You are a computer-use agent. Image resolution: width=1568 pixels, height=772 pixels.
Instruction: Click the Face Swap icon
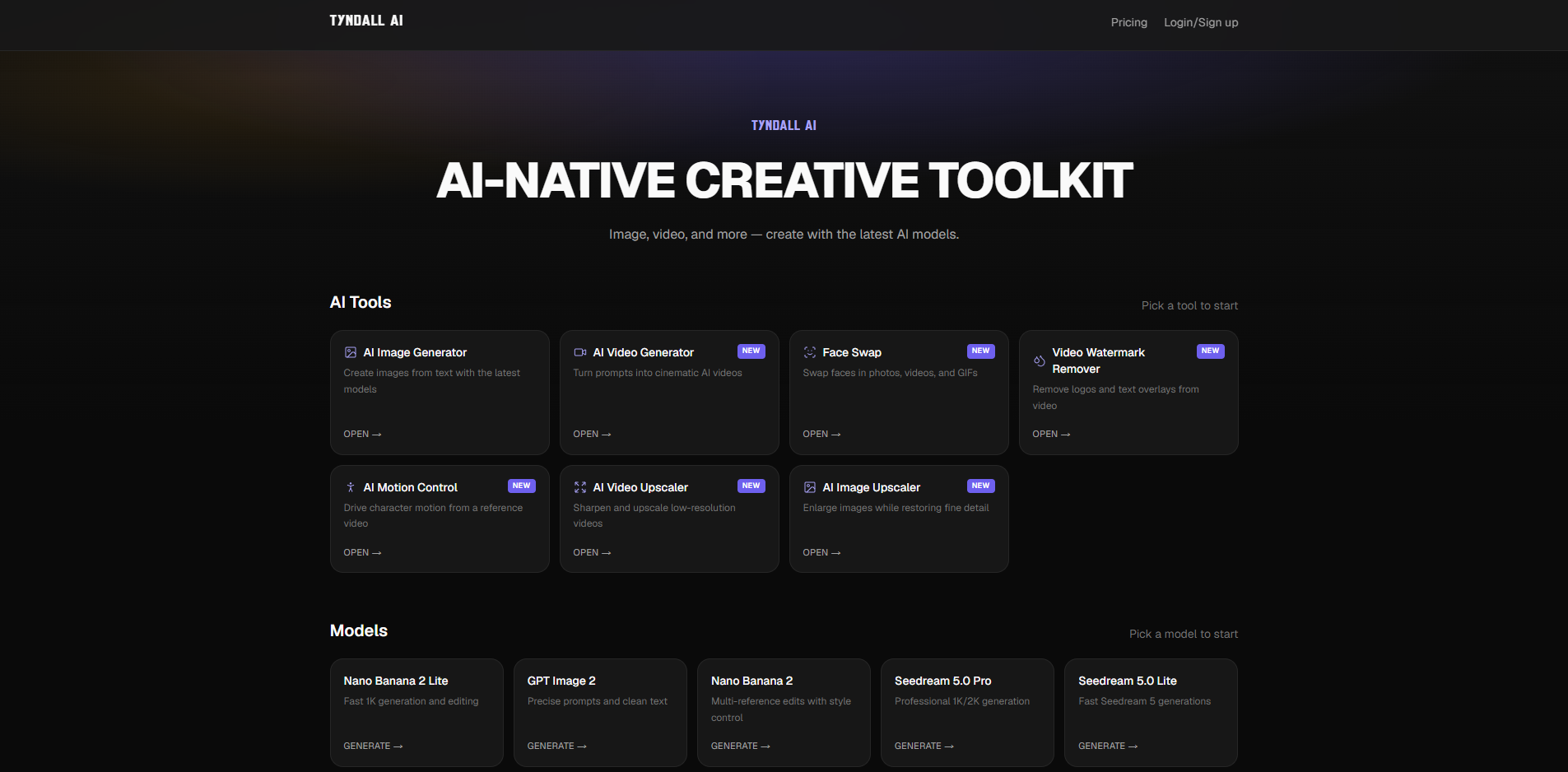click(810, 352)
